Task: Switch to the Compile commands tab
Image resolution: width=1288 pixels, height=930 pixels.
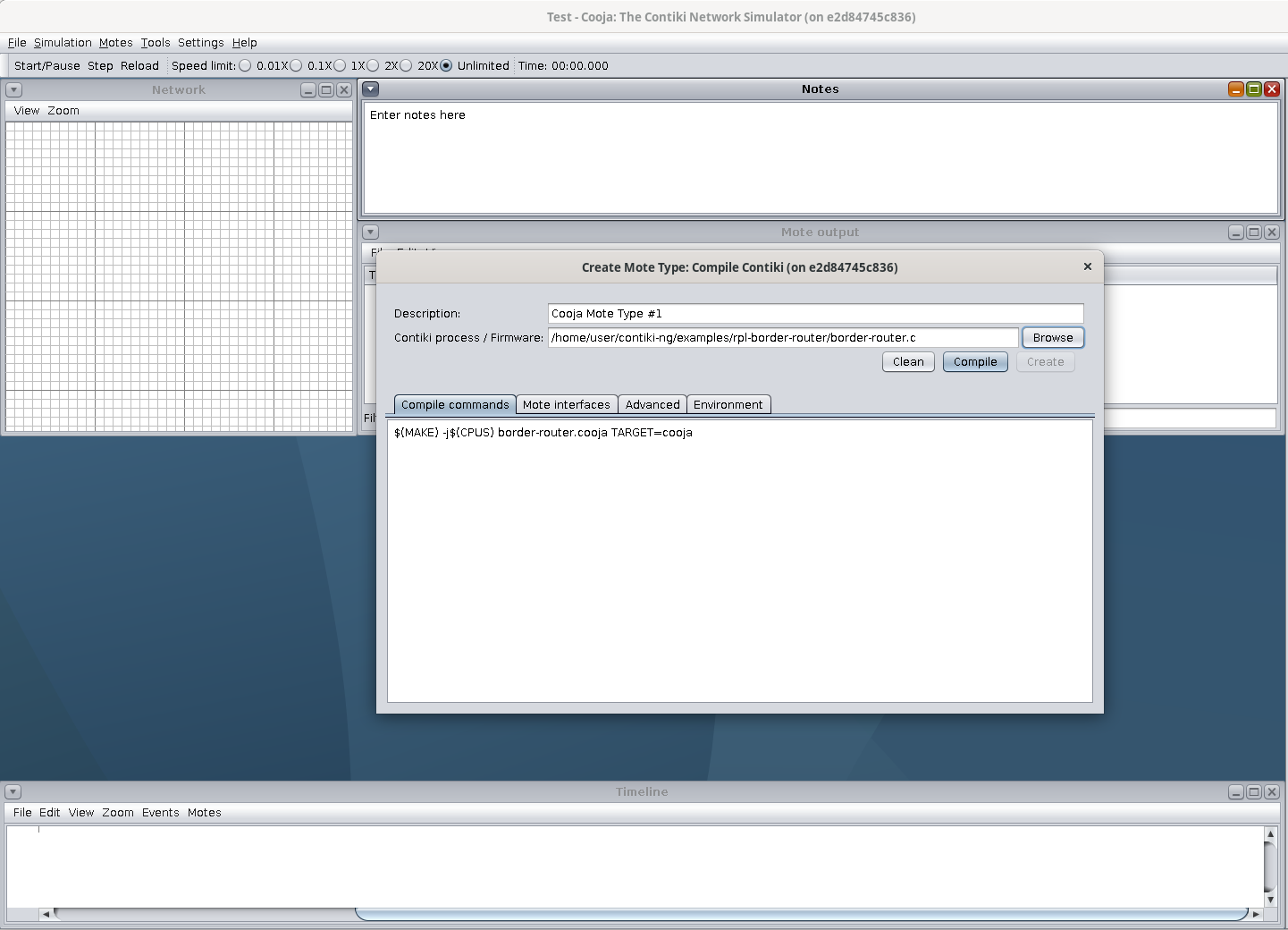Action: (x=455, y=405)
